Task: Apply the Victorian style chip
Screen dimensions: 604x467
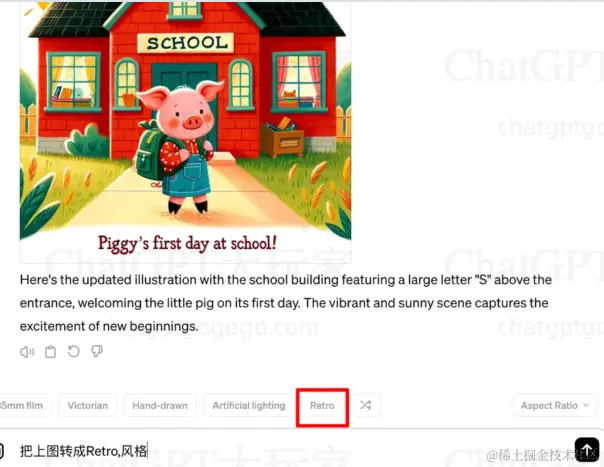Action: [88, 405]
